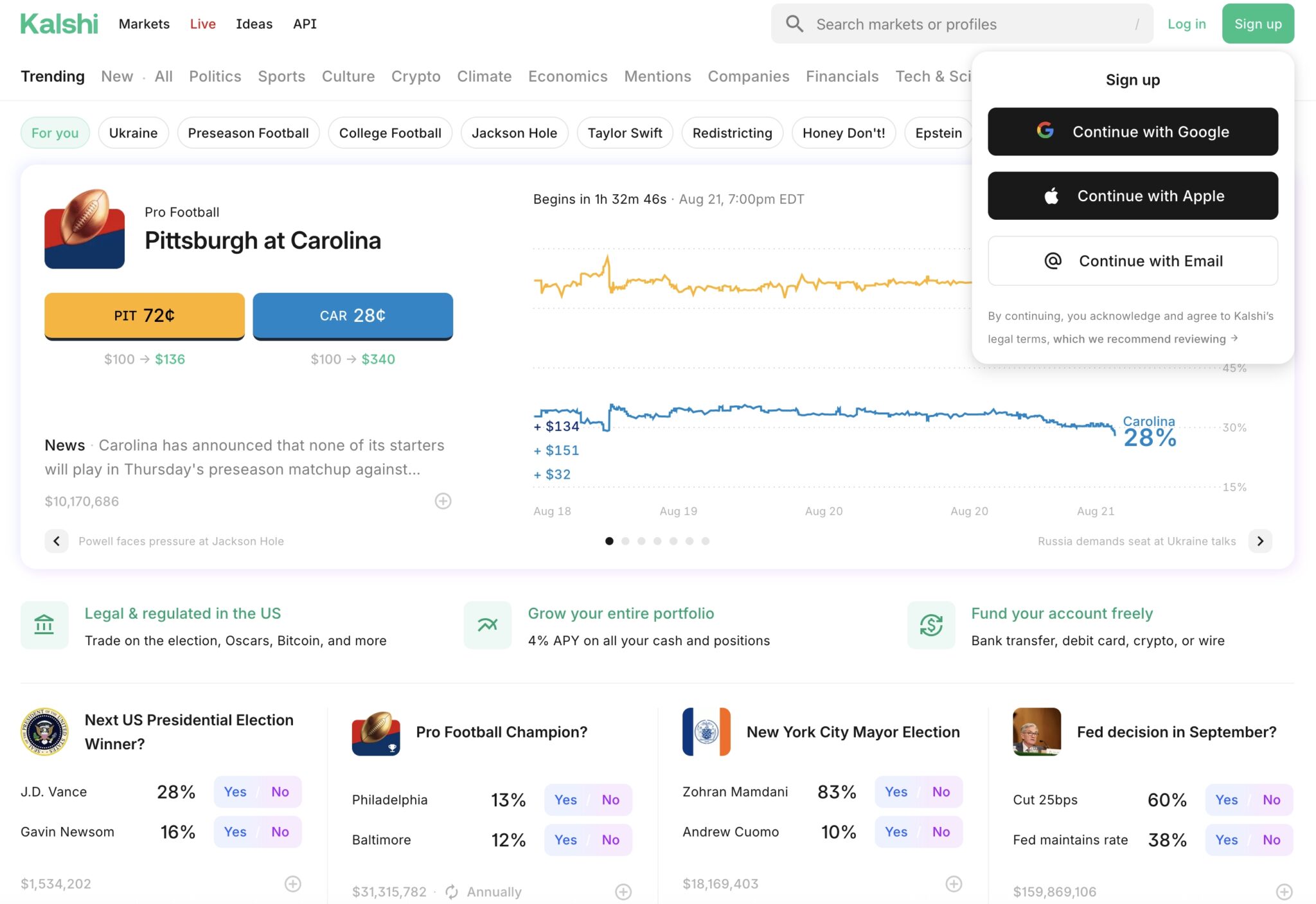Select No for Zohran Mamdani

(x=941, y=792)
